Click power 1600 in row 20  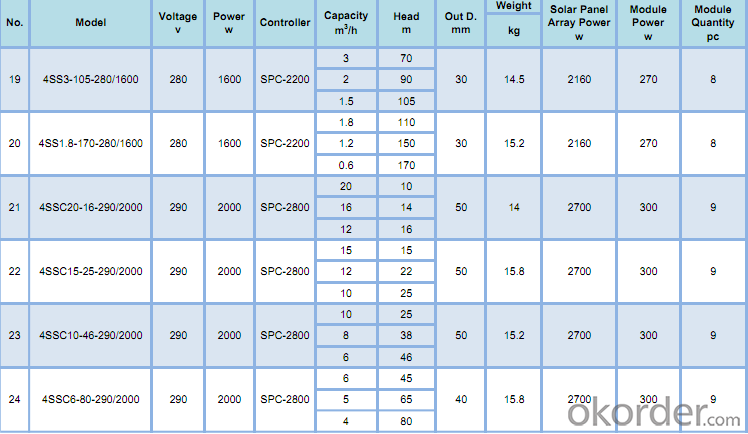pos(229,144)
